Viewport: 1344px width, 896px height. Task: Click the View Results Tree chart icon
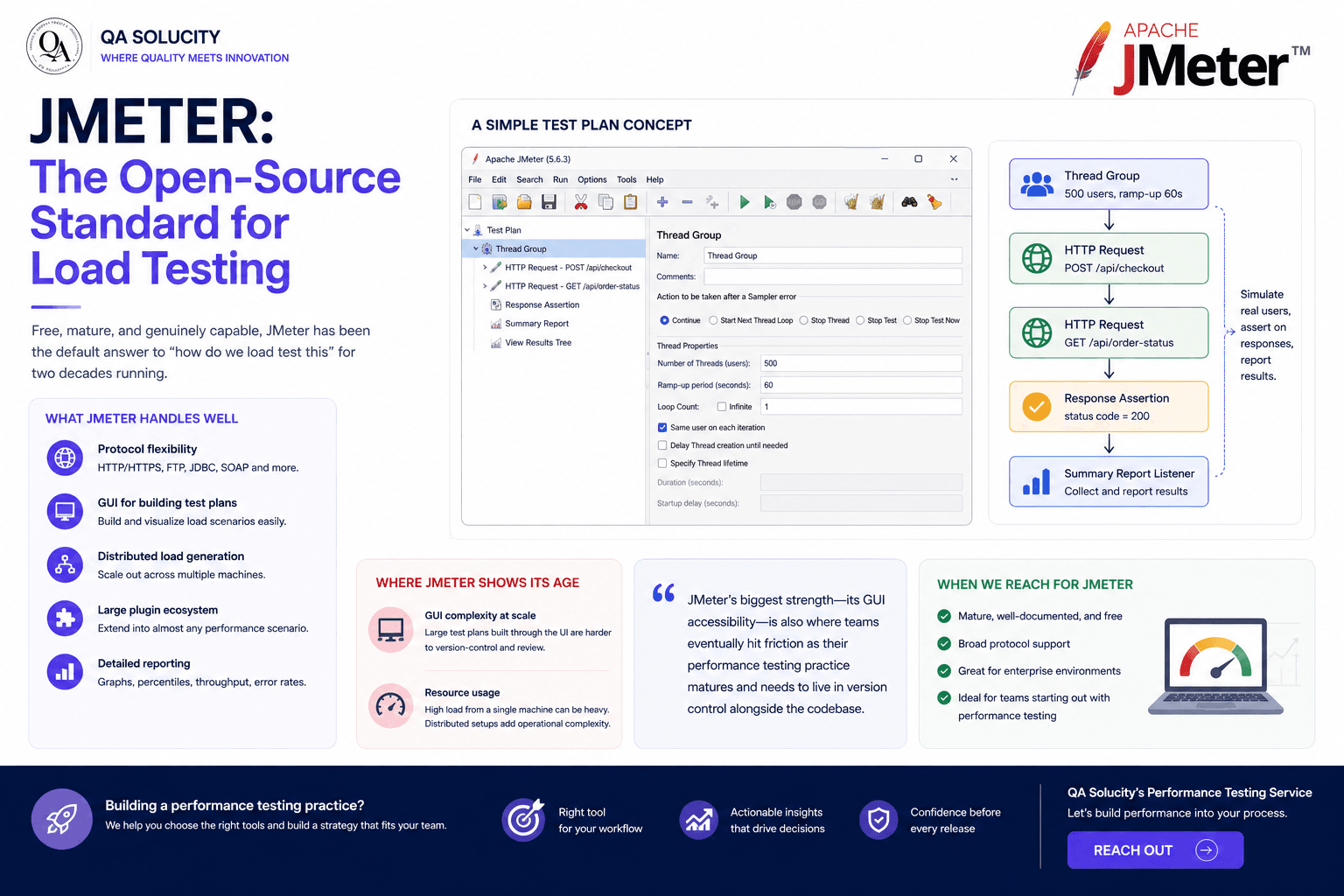(496, 343)
